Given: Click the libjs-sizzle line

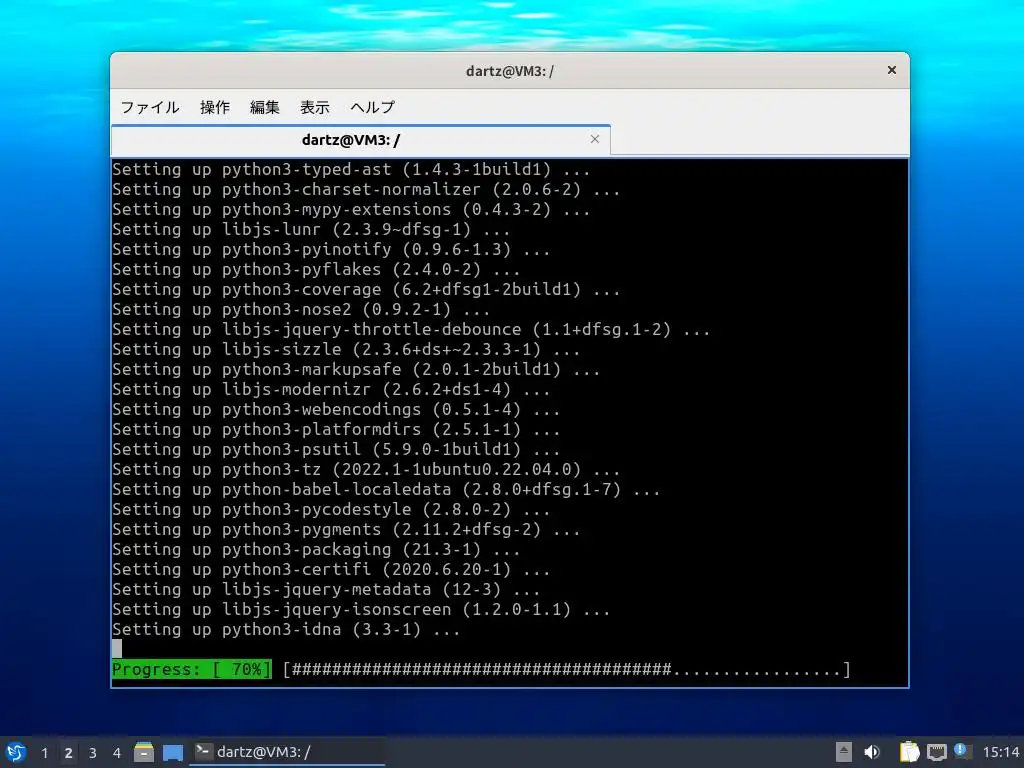Looking at the screenshot, I should pyautogui.click(x=346, y=349).
